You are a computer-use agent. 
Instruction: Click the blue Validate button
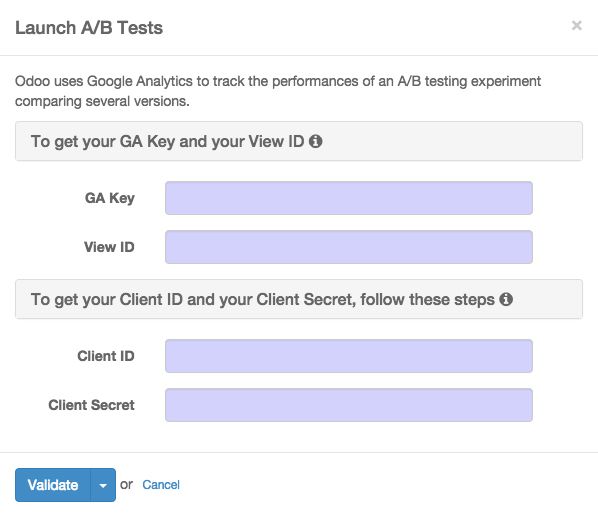pos(53,485)
